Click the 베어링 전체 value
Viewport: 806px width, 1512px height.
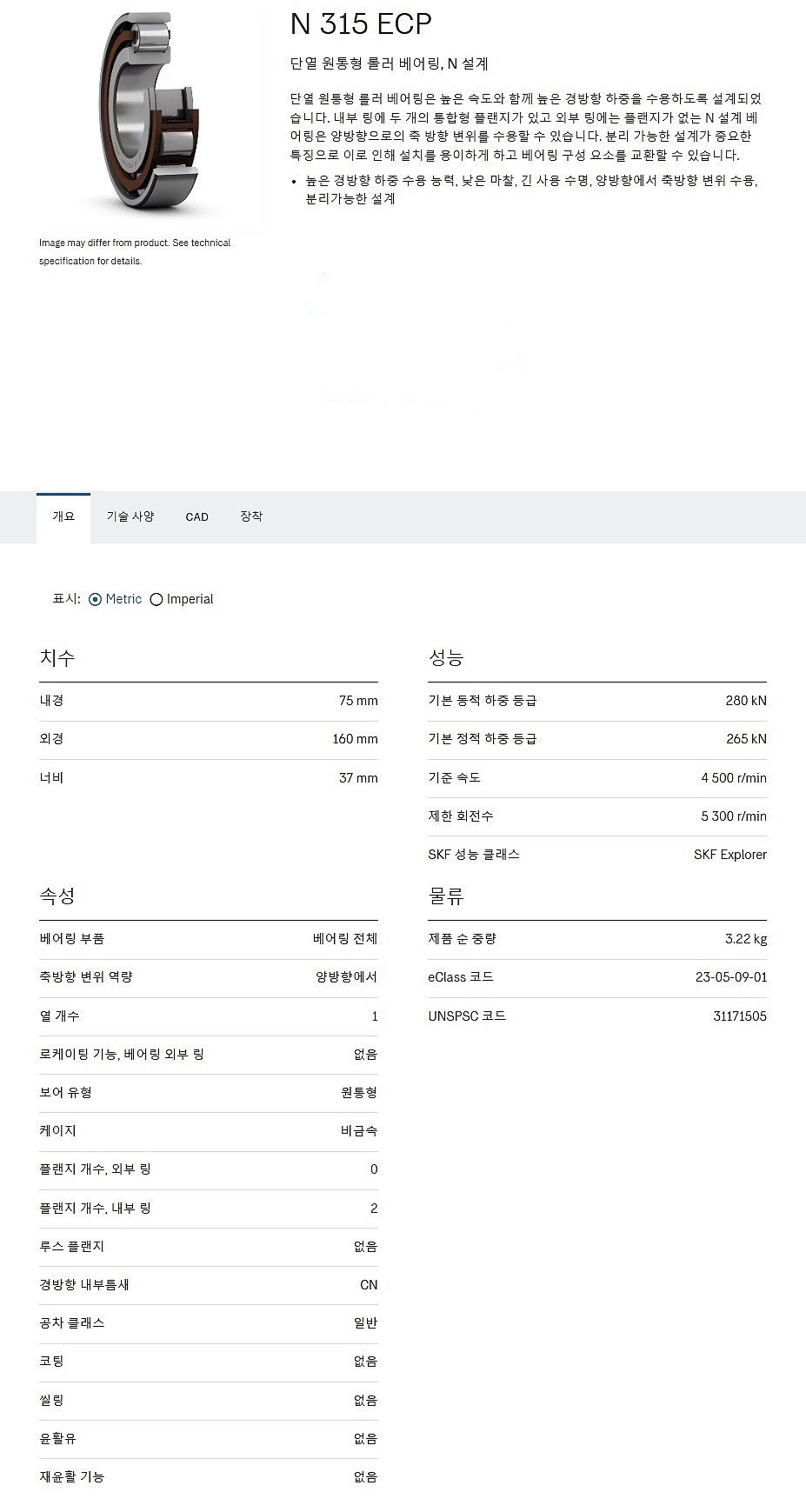[x=345, y=939]
